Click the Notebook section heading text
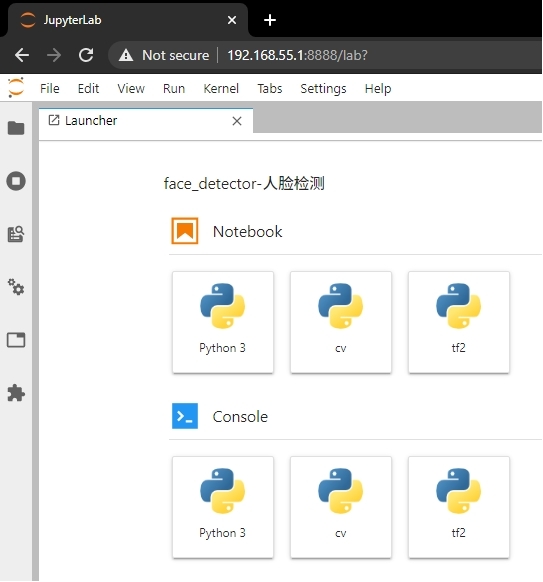The width and height of the screenshot is (543, 582). click(247, 232)
